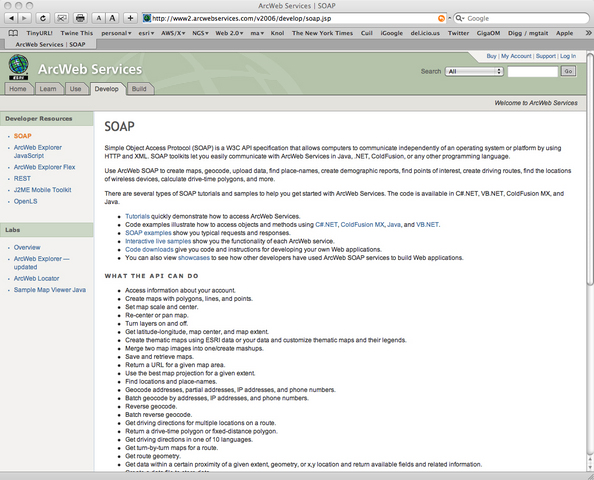Select the Develop tab

(106, 89)
